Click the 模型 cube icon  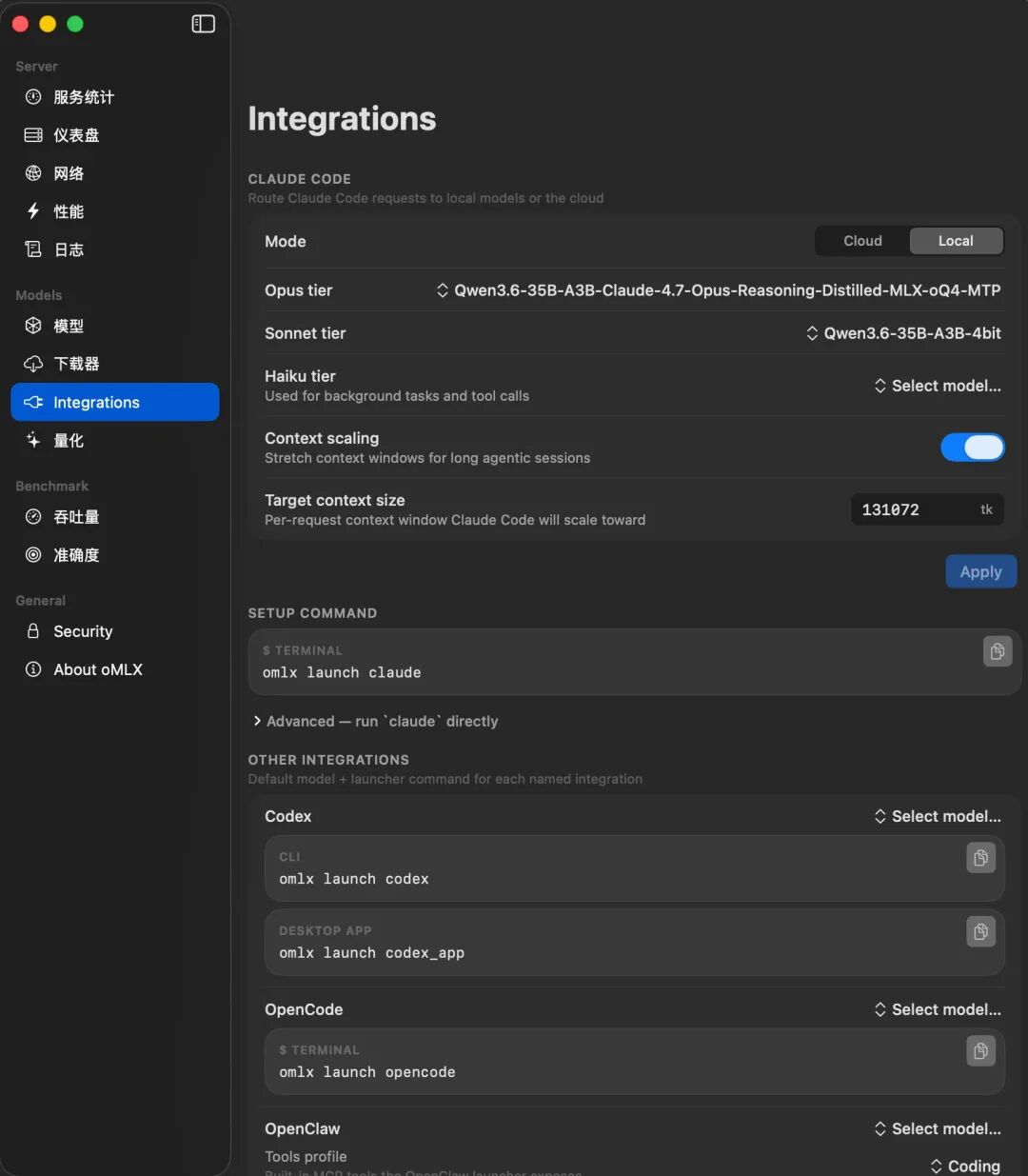point(33,326)
